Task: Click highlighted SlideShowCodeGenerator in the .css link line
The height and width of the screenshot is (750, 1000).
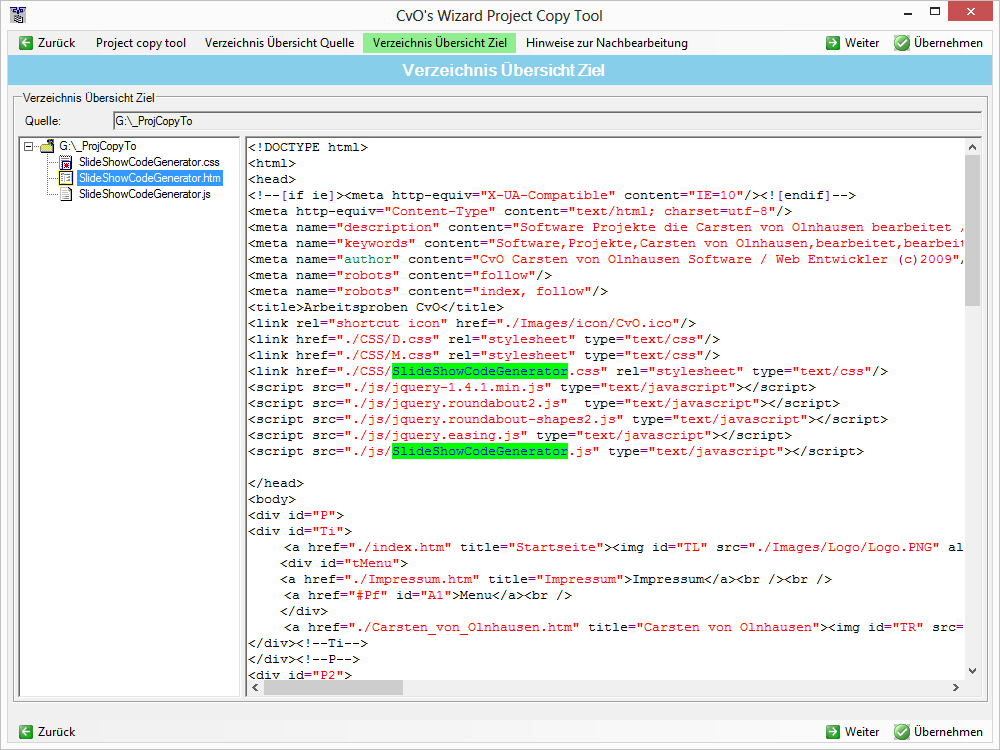Action: coord(480,371)
